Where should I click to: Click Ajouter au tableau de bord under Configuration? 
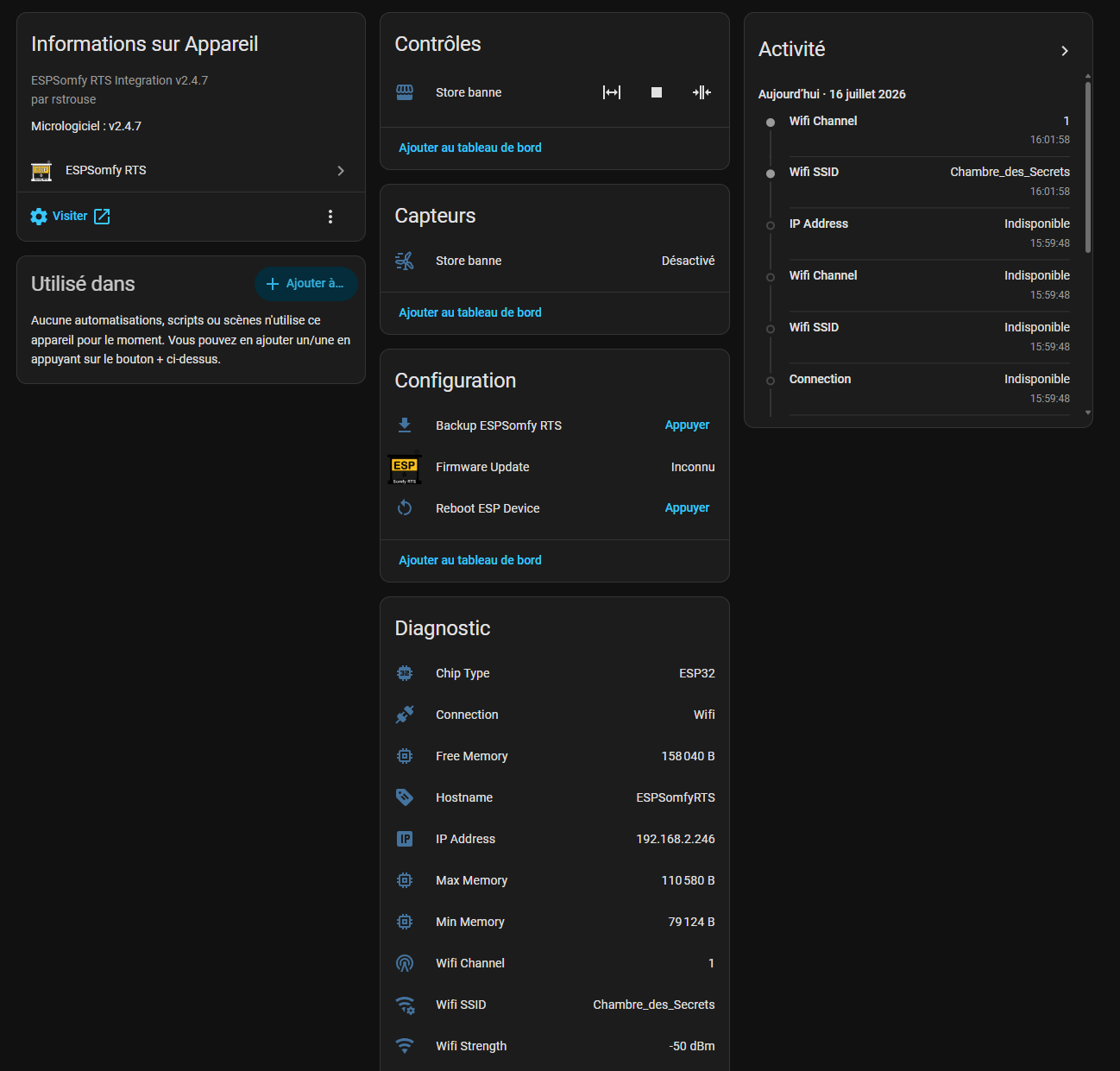(470, 560)
